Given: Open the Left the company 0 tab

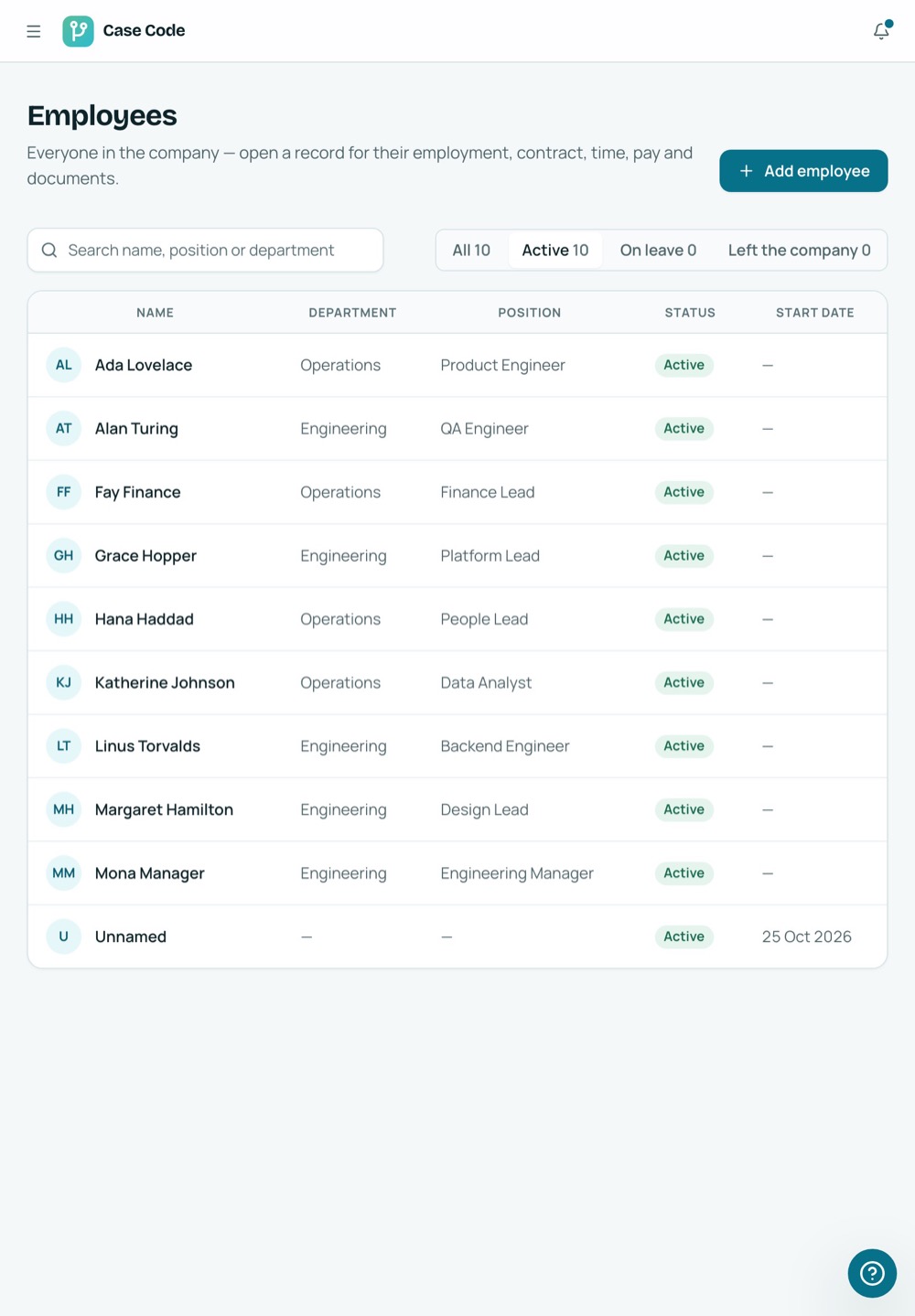Looking at the screenshot, I should point(799,251).
